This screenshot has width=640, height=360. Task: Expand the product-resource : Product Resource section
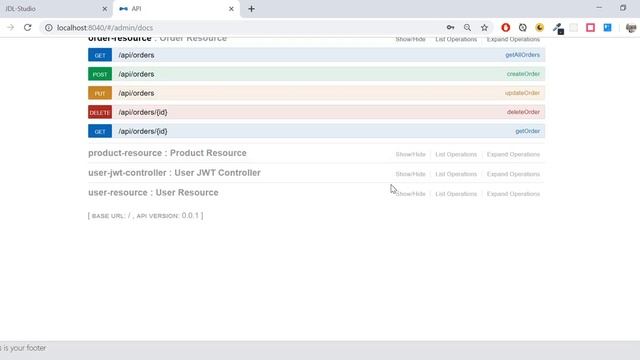[x=167, y=153]
